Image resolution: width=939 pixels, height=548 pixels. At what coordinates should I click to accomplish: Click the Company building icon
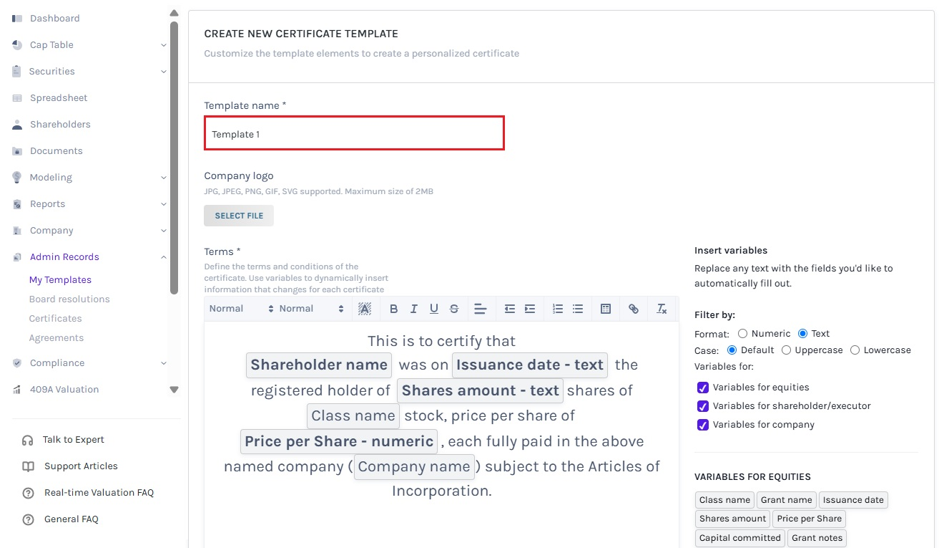pyautogui.click(x=17, y=231)
